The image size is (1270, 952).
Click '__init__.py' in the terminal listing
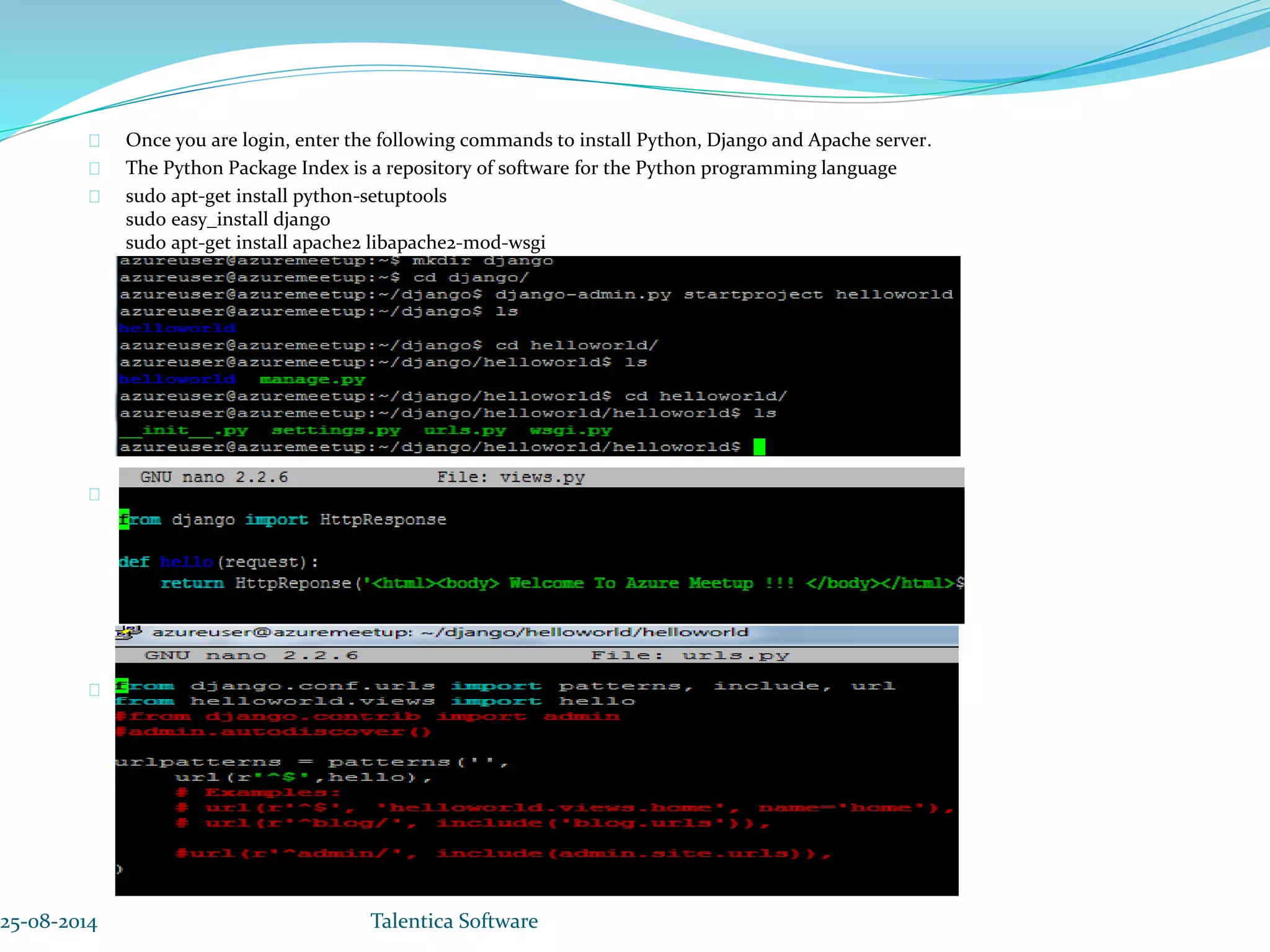coord(184,430)
